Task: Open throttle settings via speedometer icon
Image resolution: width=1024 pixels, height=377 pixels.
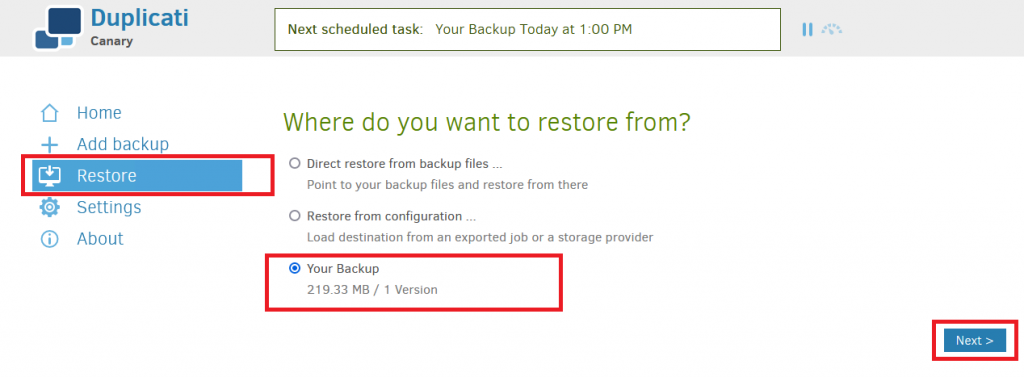Action: (x=831, y=29)
